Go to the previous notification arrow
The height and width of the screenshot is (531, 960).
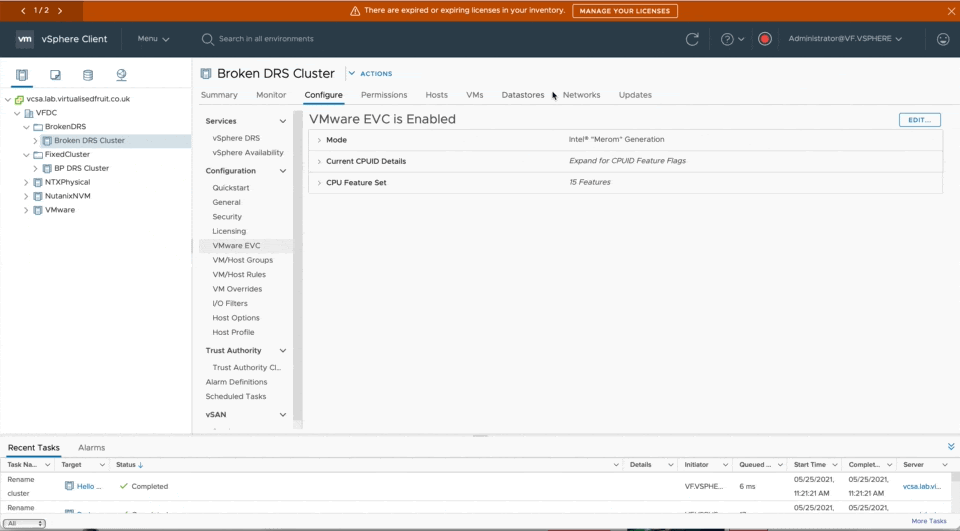[x=23, y=10]
